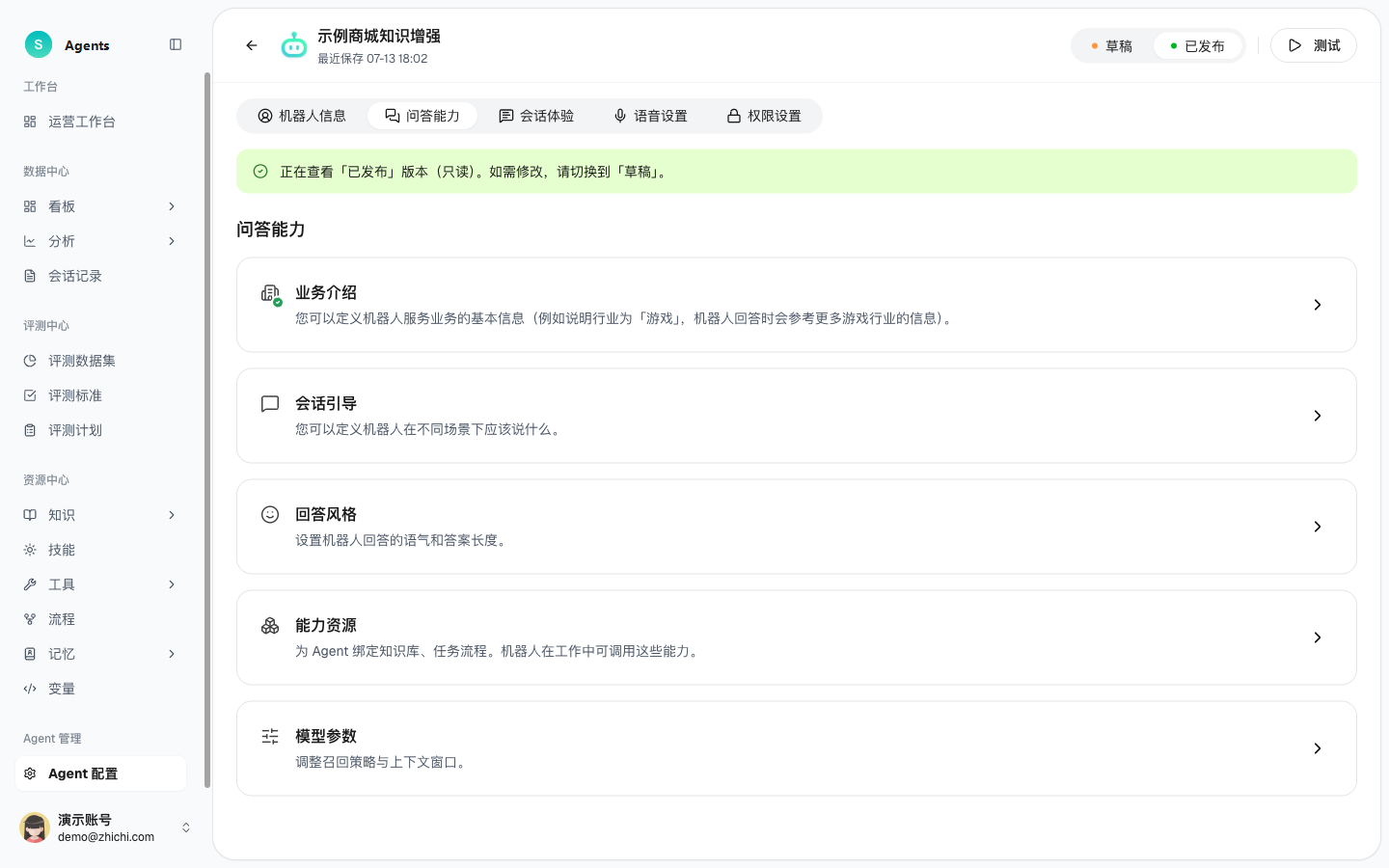The width and height of the screenshot is (1389, 868).
Task: Click the 回答风格 card title
Action: click(326, 514)
